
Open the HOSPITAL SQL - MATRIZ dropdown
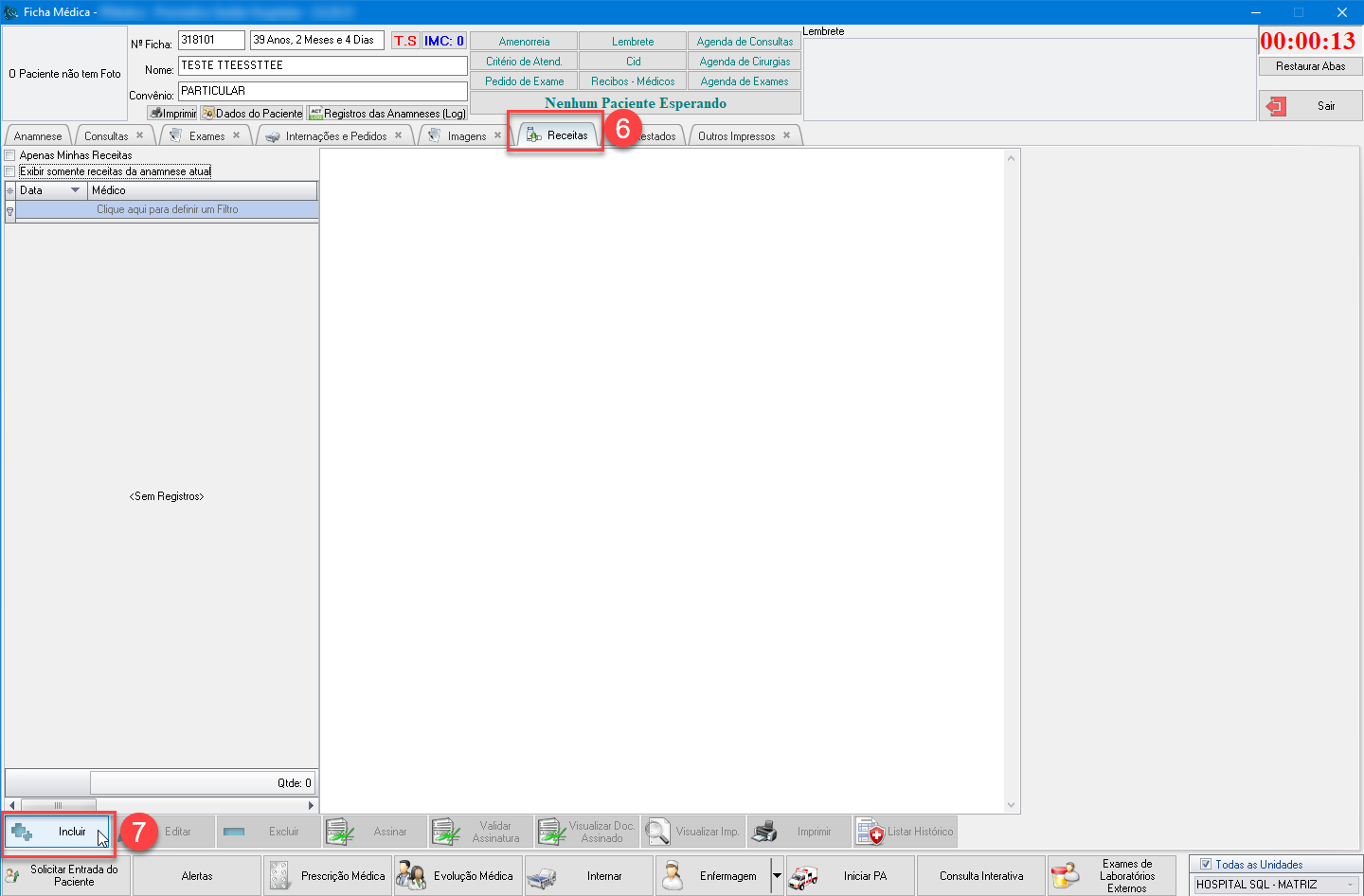(1350, 885)
